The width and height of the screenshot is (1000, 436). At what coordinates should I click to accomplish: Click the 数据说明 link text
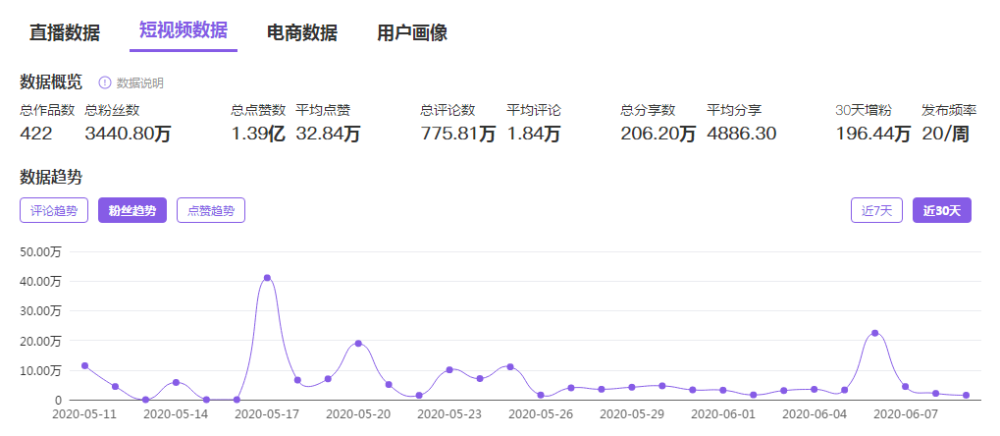pyautogui.click(x=140, y=83)
